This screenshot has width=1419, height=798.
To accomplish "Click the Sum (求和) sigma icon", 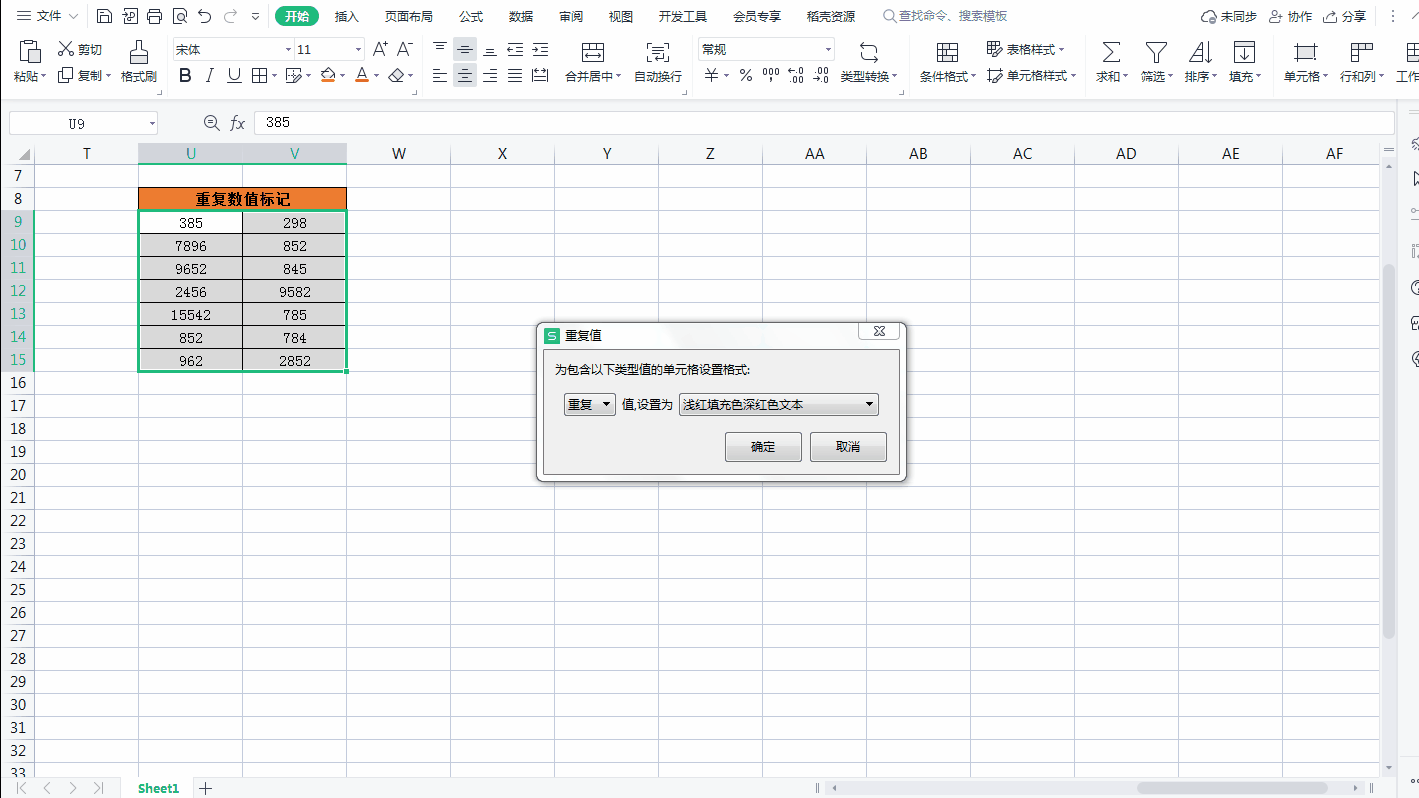I will point(1111,52).
